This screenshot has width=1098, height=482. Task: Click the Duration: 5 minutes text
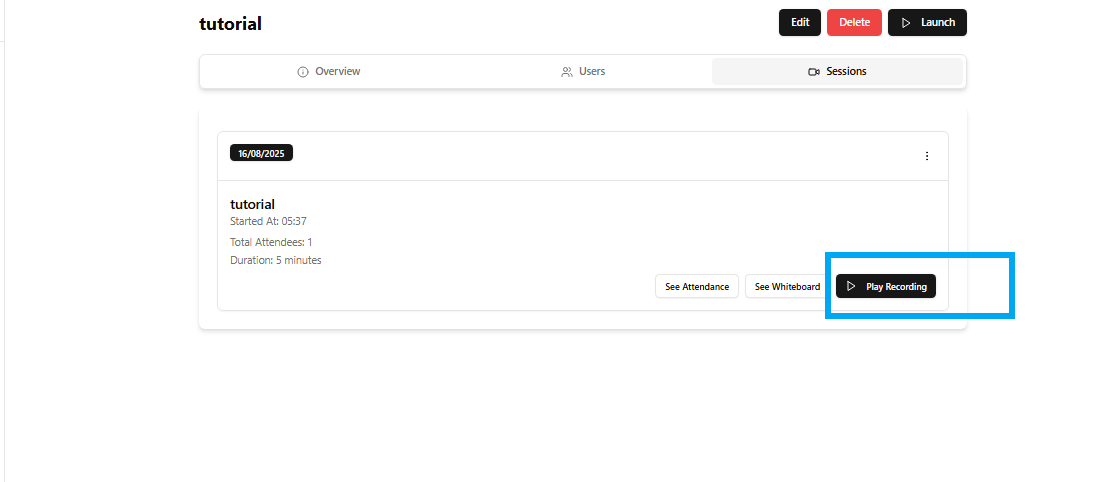click(276, 260)
